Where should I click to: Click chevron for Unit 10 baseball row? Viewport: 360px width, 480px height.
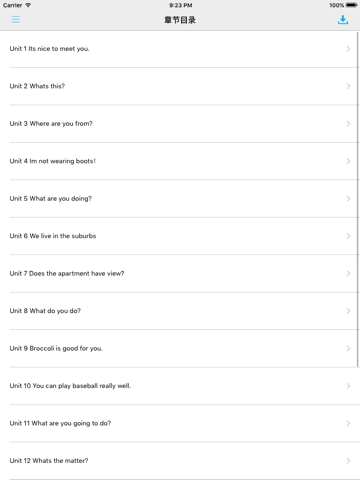(x=348, y=386)
